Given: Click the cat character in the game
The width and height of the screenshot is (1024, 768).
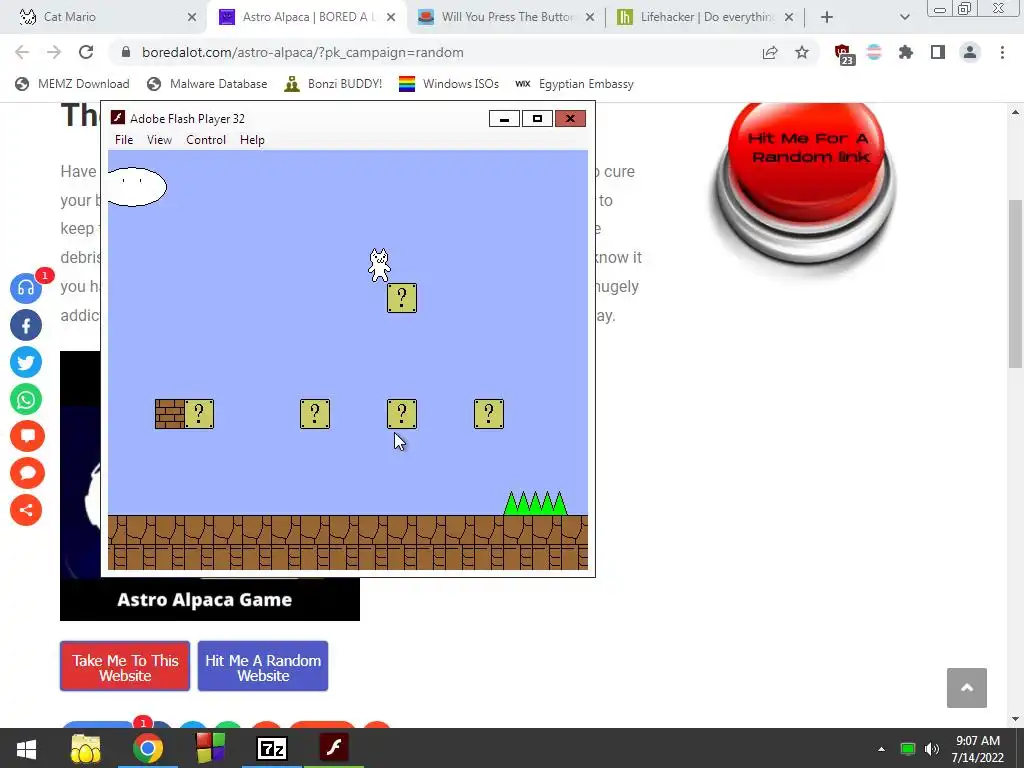Looking at the screenshot, I should click(x=379, y=265).
